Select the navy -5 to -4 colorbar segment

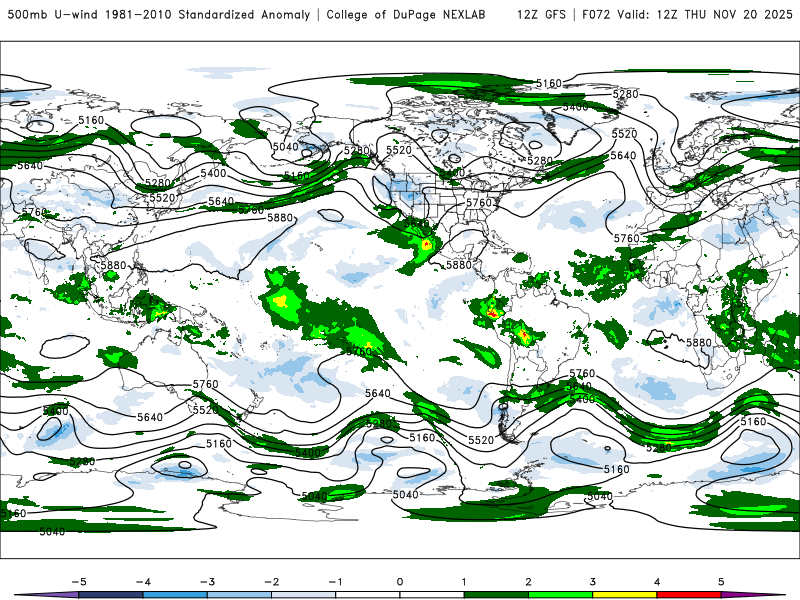click(111, 595)
